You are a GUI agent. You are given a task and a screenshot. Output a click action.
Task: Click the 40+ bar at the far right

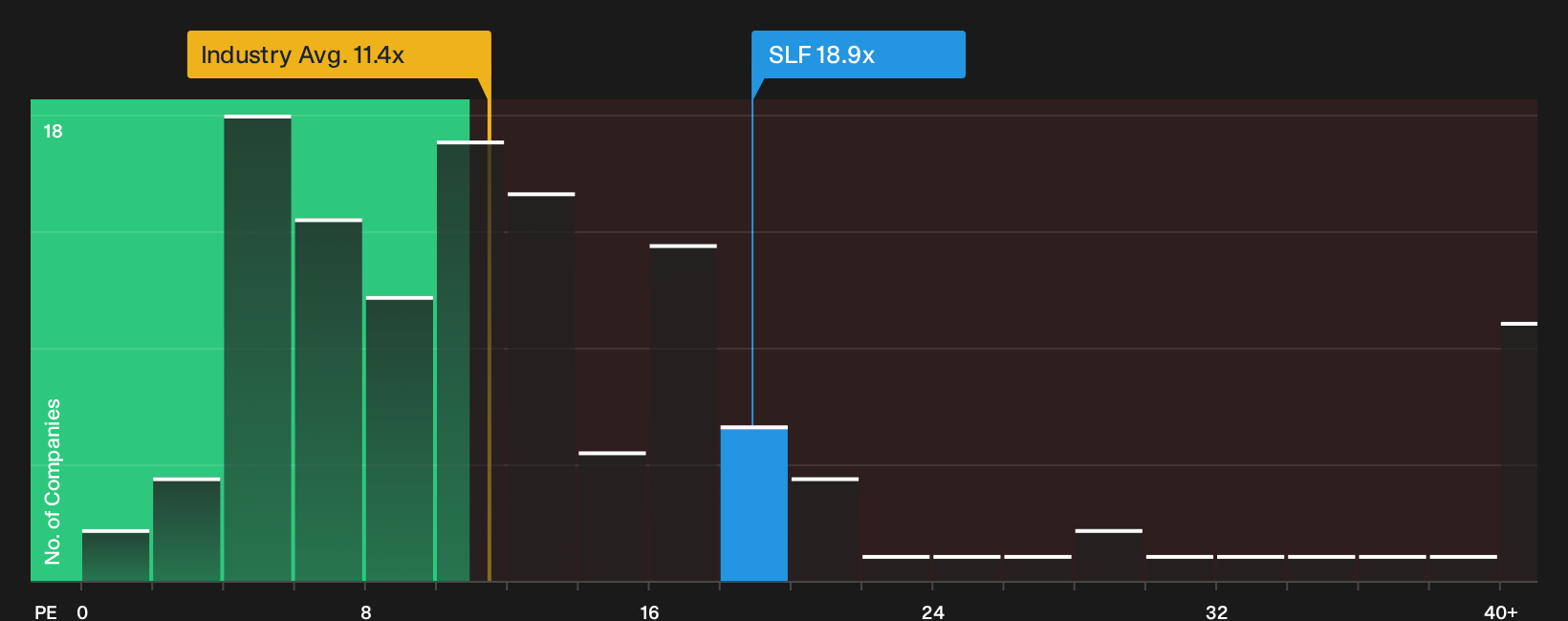coord(1518,452)
